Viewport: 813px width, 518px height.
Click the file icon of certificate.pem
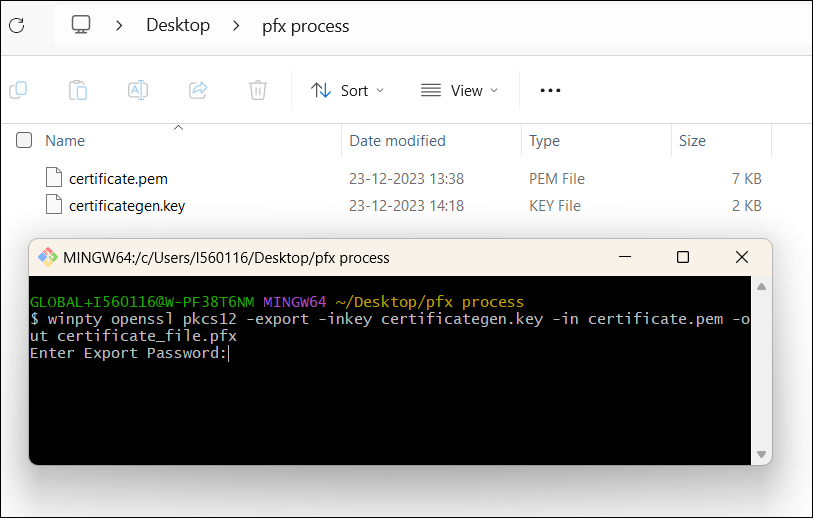click(x=54, y=177)
